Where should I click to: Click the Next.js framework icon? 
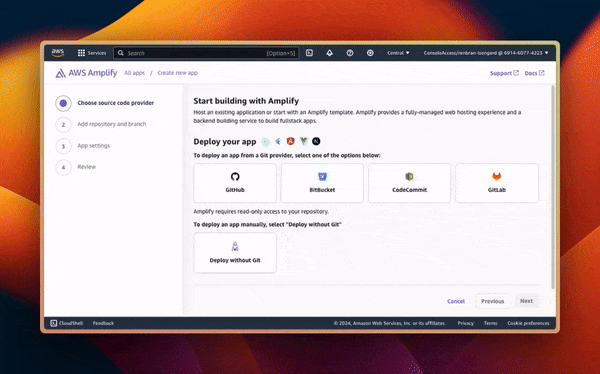tap(316, 141)
